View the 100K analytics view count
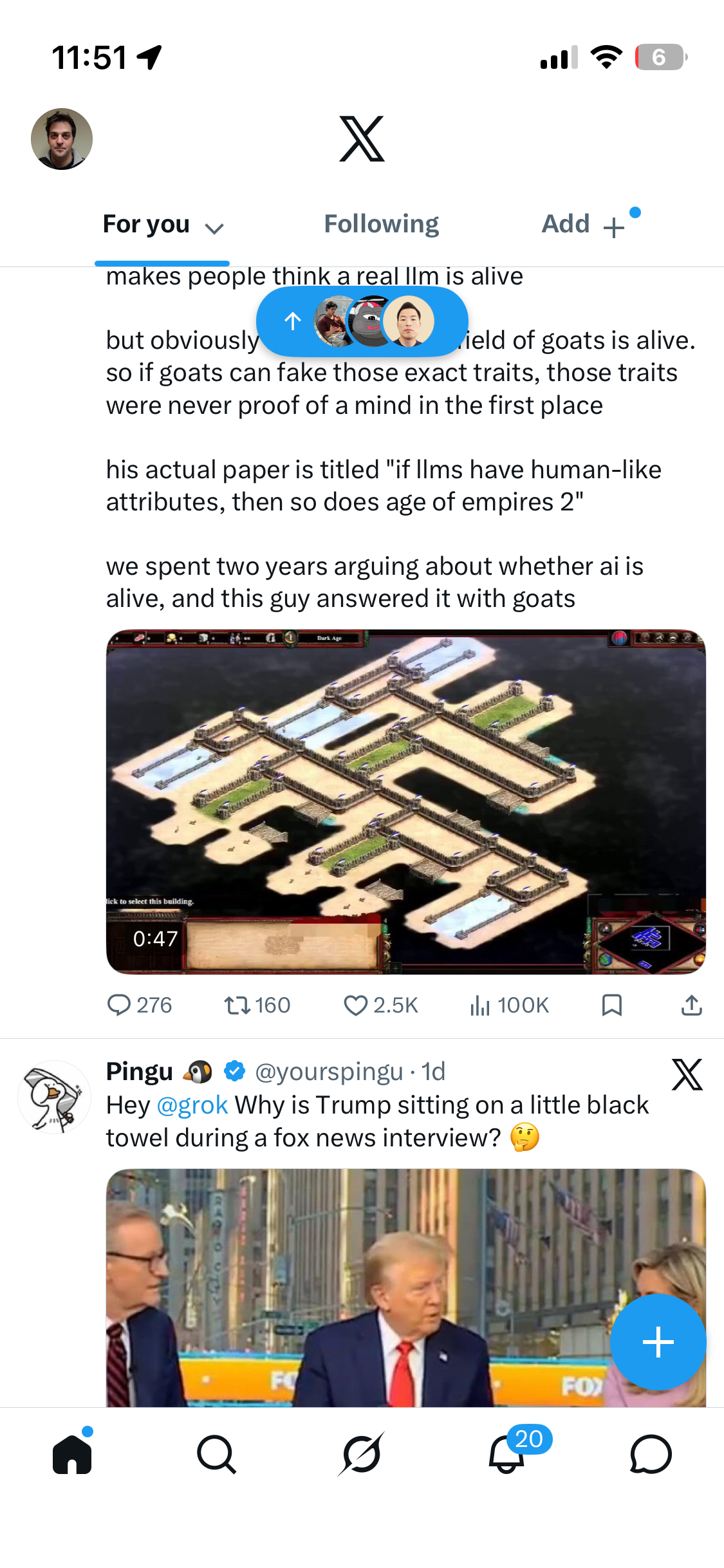 (509, 1005)
